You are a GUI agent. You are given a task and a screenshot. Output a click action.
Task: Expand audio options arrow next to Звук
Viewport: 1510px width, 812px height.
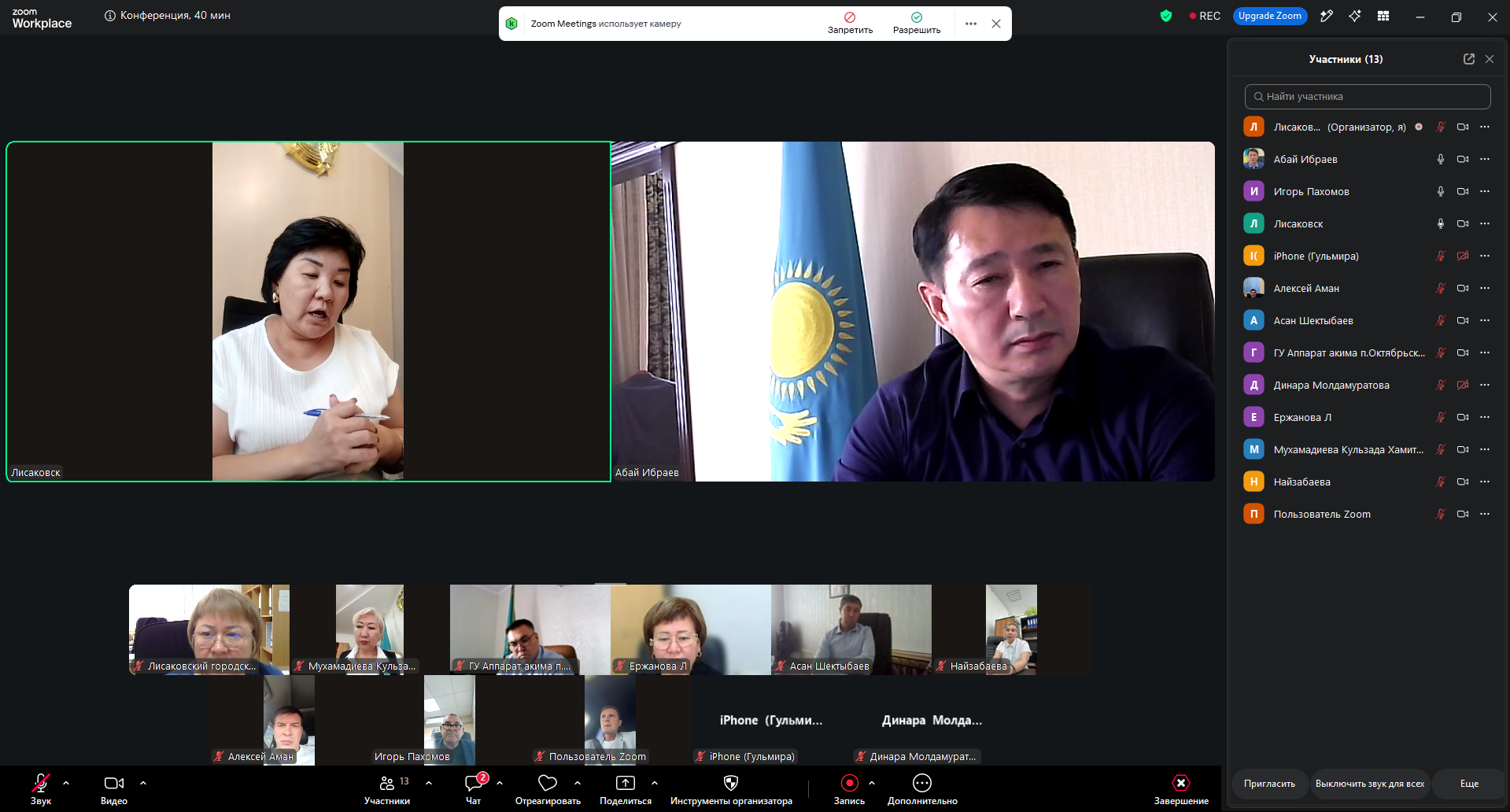[x=66, y=783]
